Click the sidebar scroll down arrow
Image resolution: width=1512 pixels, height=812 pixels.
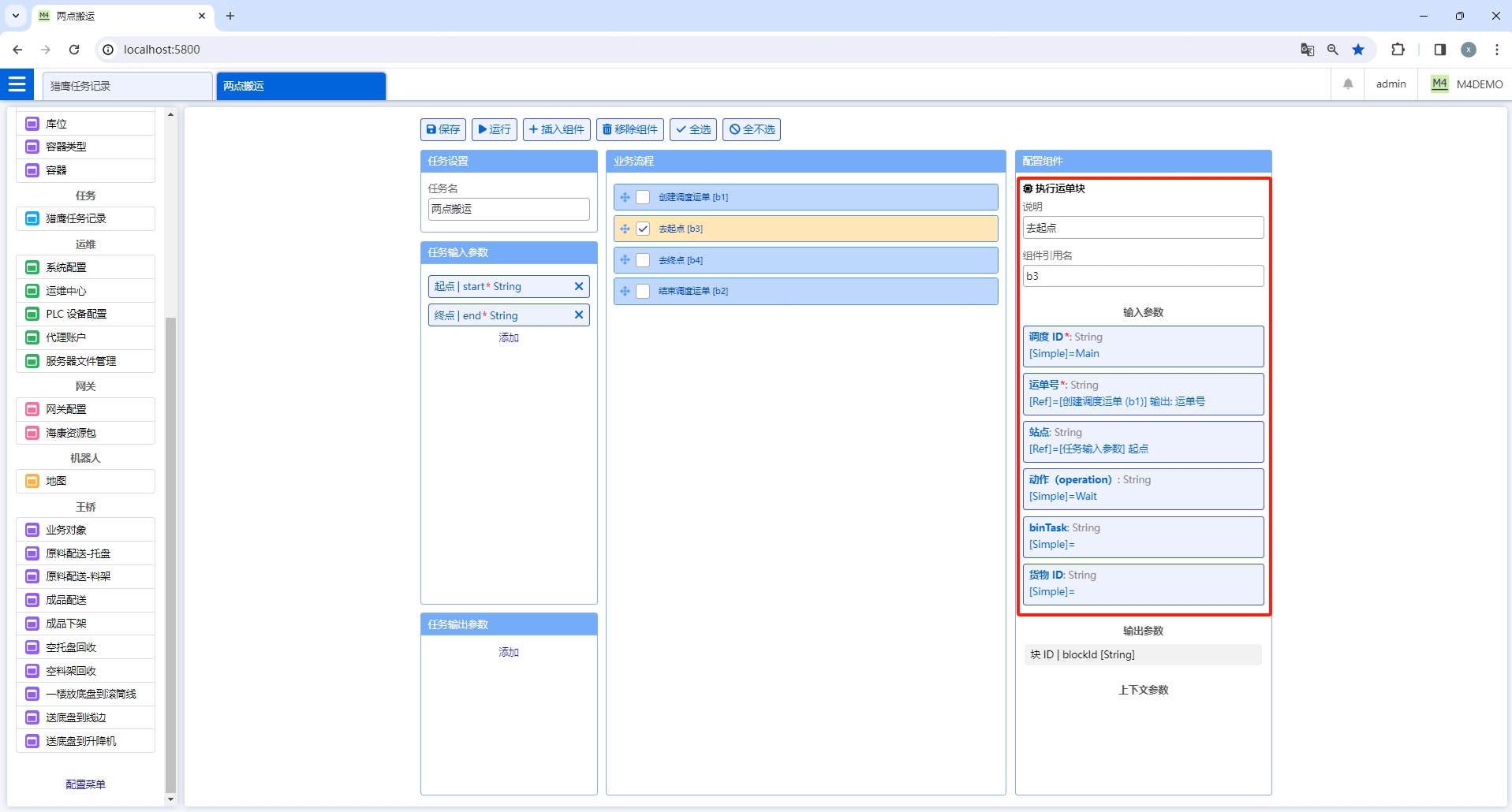click(x=170, y=799)
